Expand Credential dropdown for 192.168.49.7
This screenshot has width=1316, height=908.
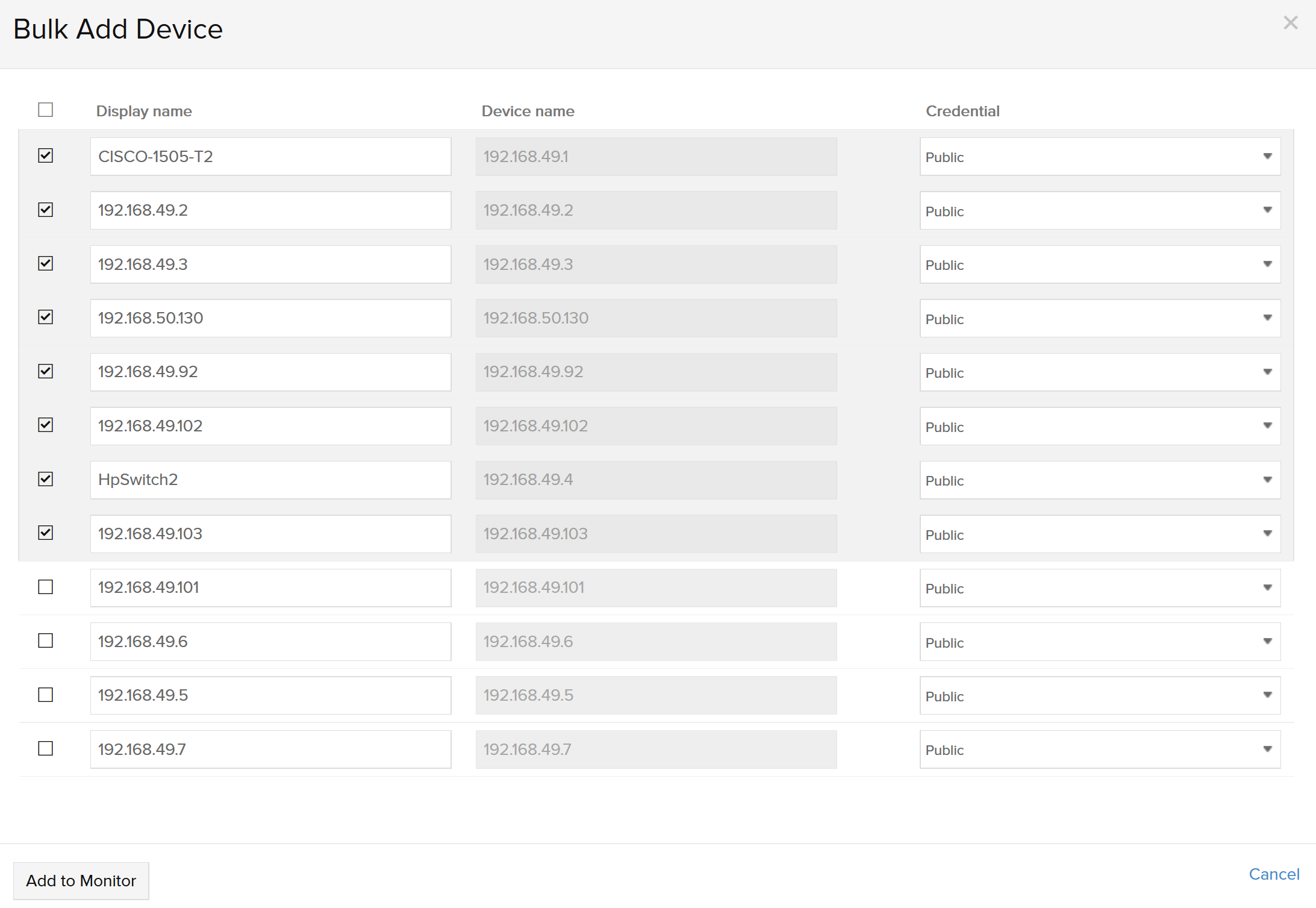click(x=1269, y=749)
